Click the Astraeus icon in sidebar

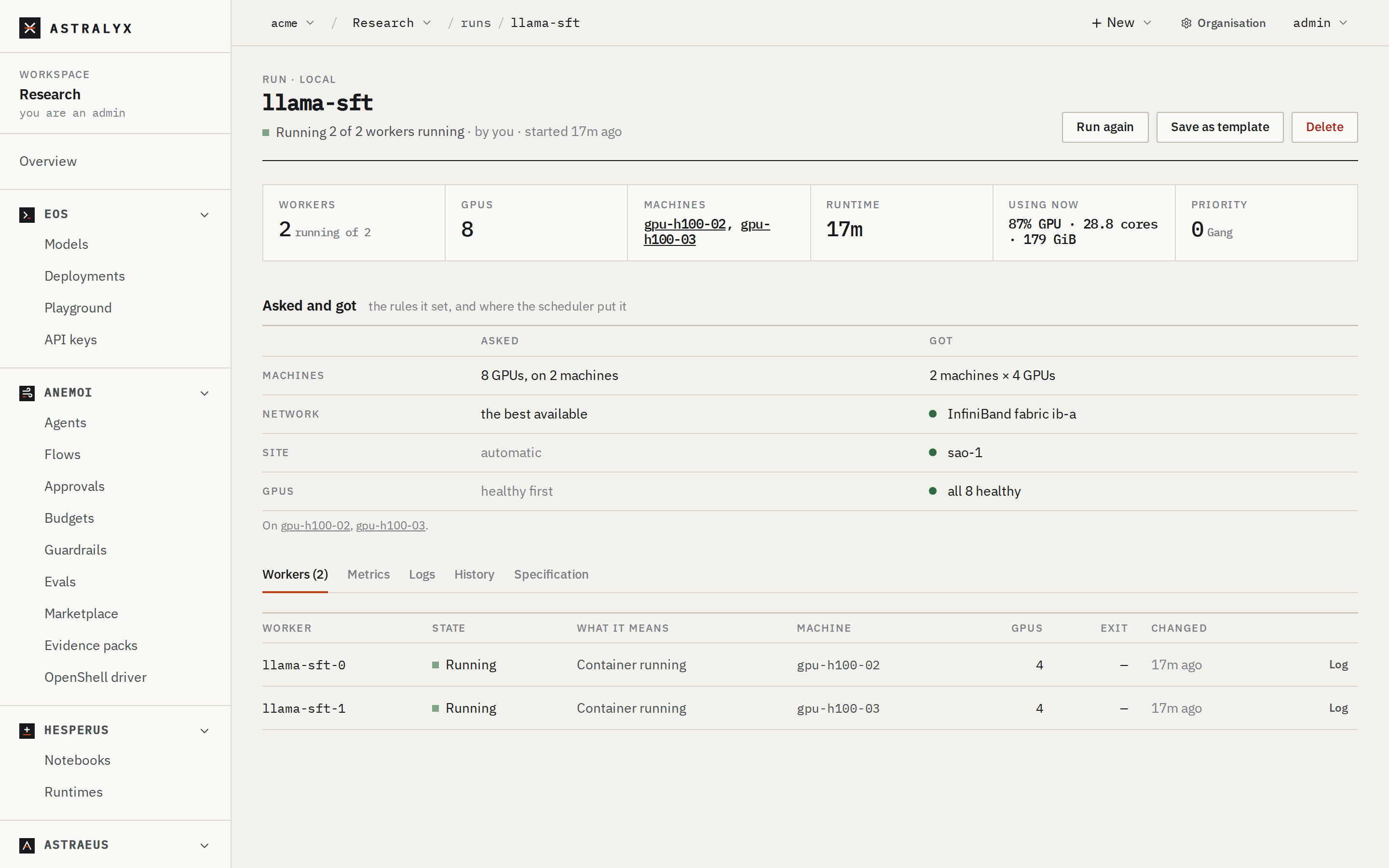coord(27,846)
